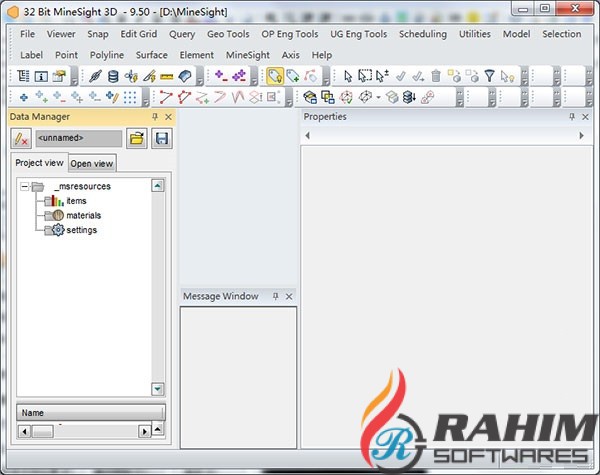Select the items folder in the tree
Screen dimensions: 600x475
tap(65, 201)
